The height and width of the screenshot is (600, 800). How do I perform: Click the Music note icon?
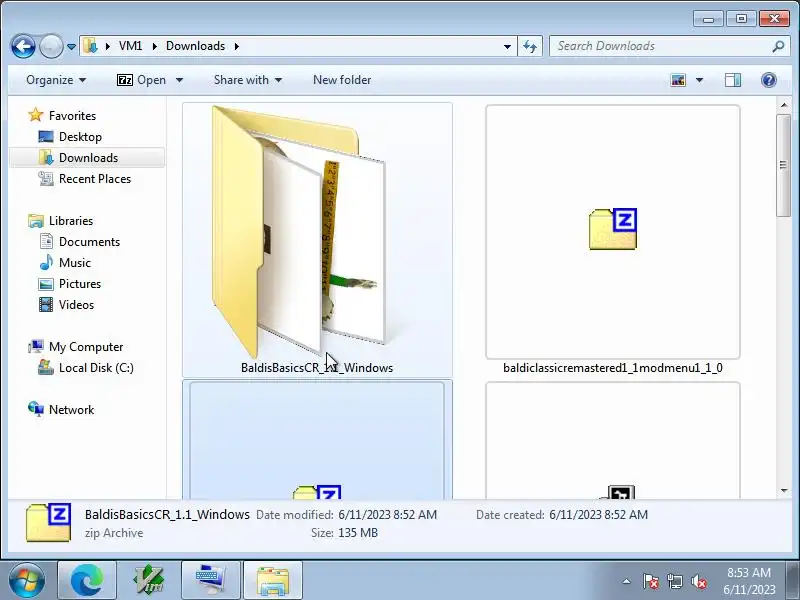pyautogui.click(x=46, y=262)
